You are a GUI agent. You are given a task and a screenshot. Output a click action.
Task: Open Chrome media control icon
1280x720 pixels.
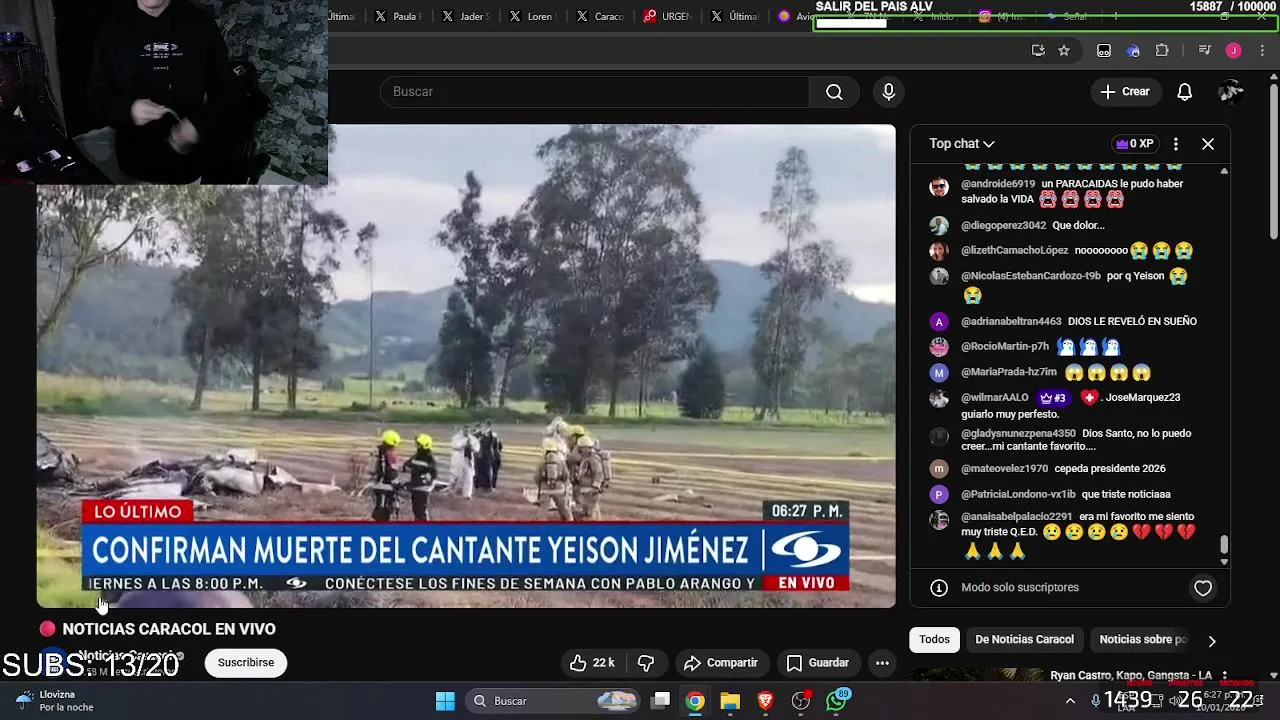click(x=1205, y=50)
